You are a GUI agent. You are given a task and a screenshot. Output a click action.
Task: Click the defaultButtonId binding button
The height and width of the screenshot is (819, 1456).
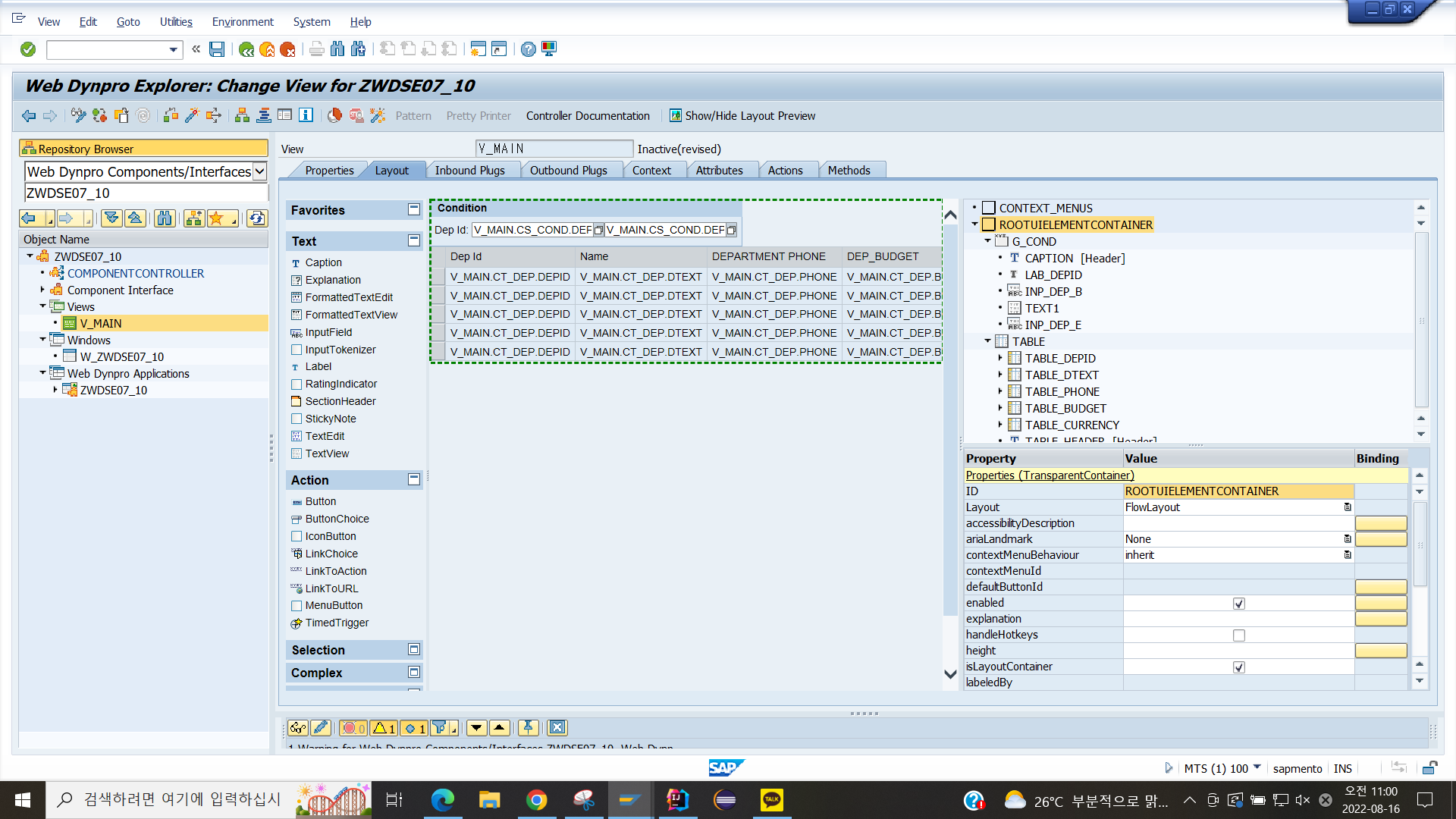(1380, 587)
